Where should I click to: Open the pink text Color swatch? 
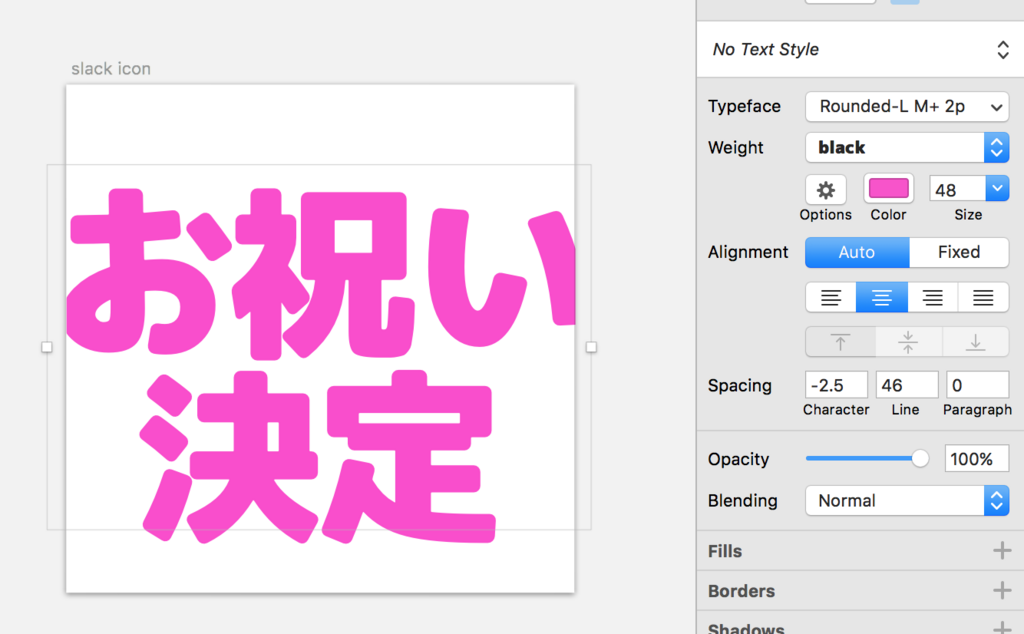click(x=888, y=189)
